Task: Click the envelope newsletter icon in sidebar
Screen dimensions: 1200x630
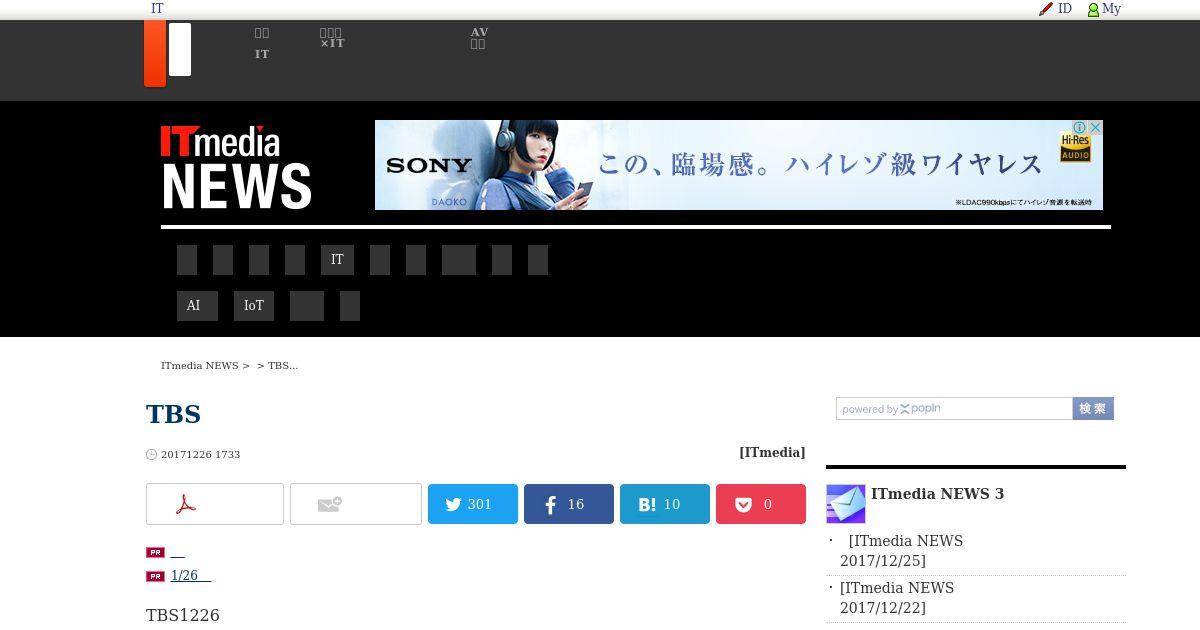Action: [x=845, y=504]
